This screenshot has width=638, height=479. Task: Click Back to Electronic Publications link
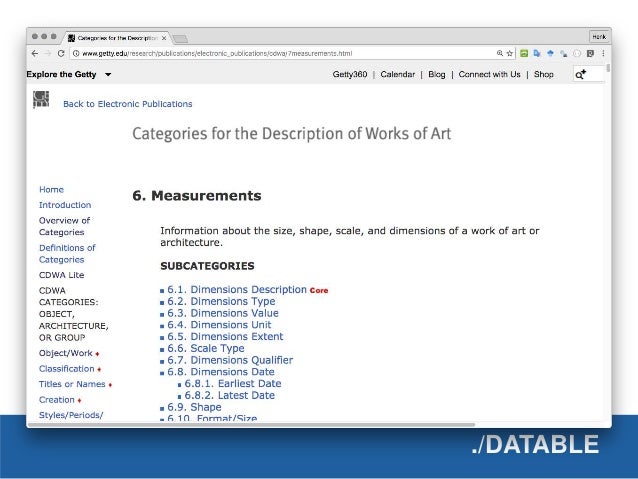(x=127, y=104)
